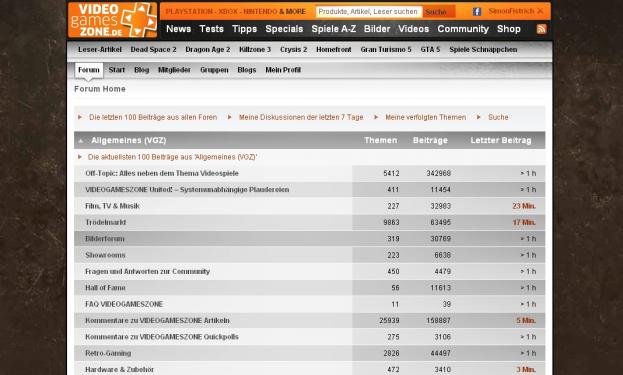
Task: Open Crysis 2 link
Action: click(x=294, y=50)
